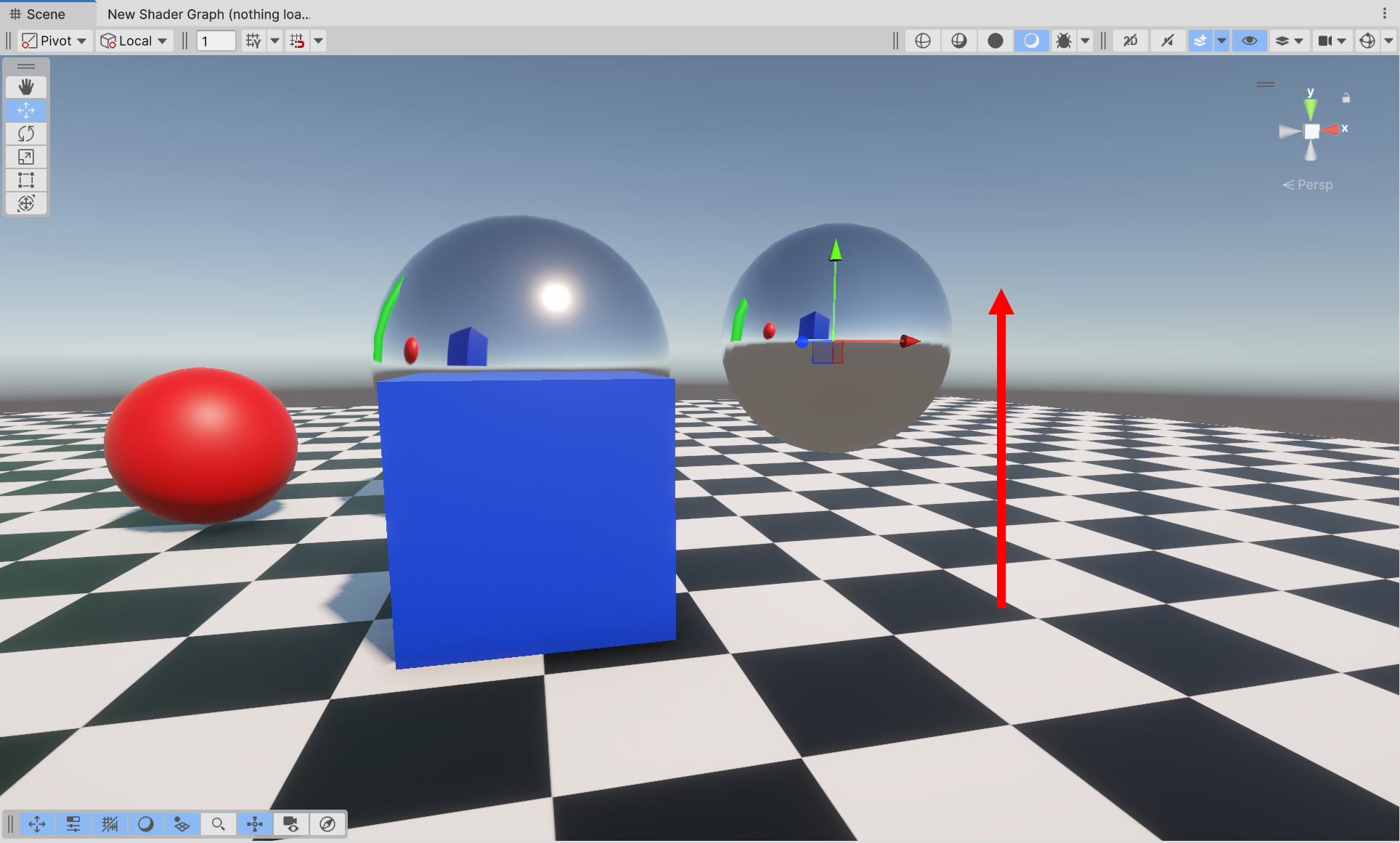Click the debug draw mode bug icon
This screenshot has height=843, width=1400.
[x=1063, y=41]
